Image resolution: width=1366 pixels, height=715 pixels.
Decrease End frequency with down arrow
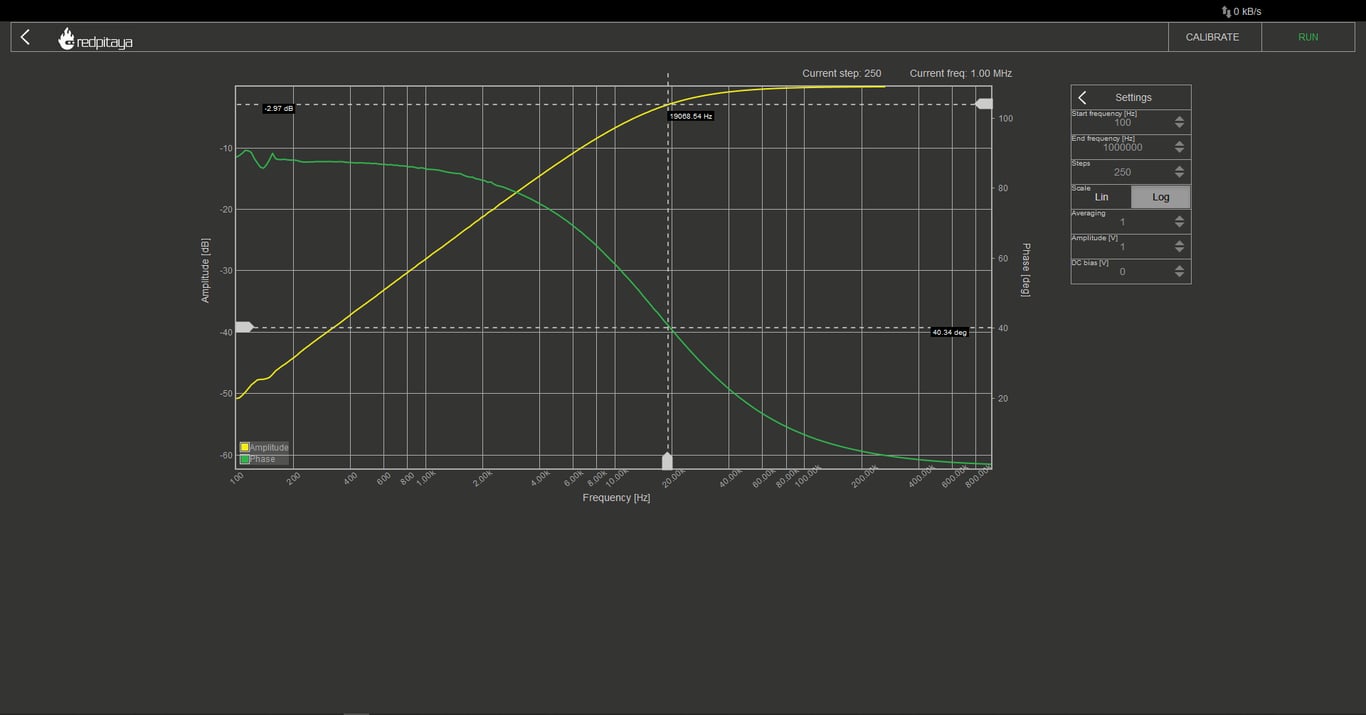point(1179,151)
